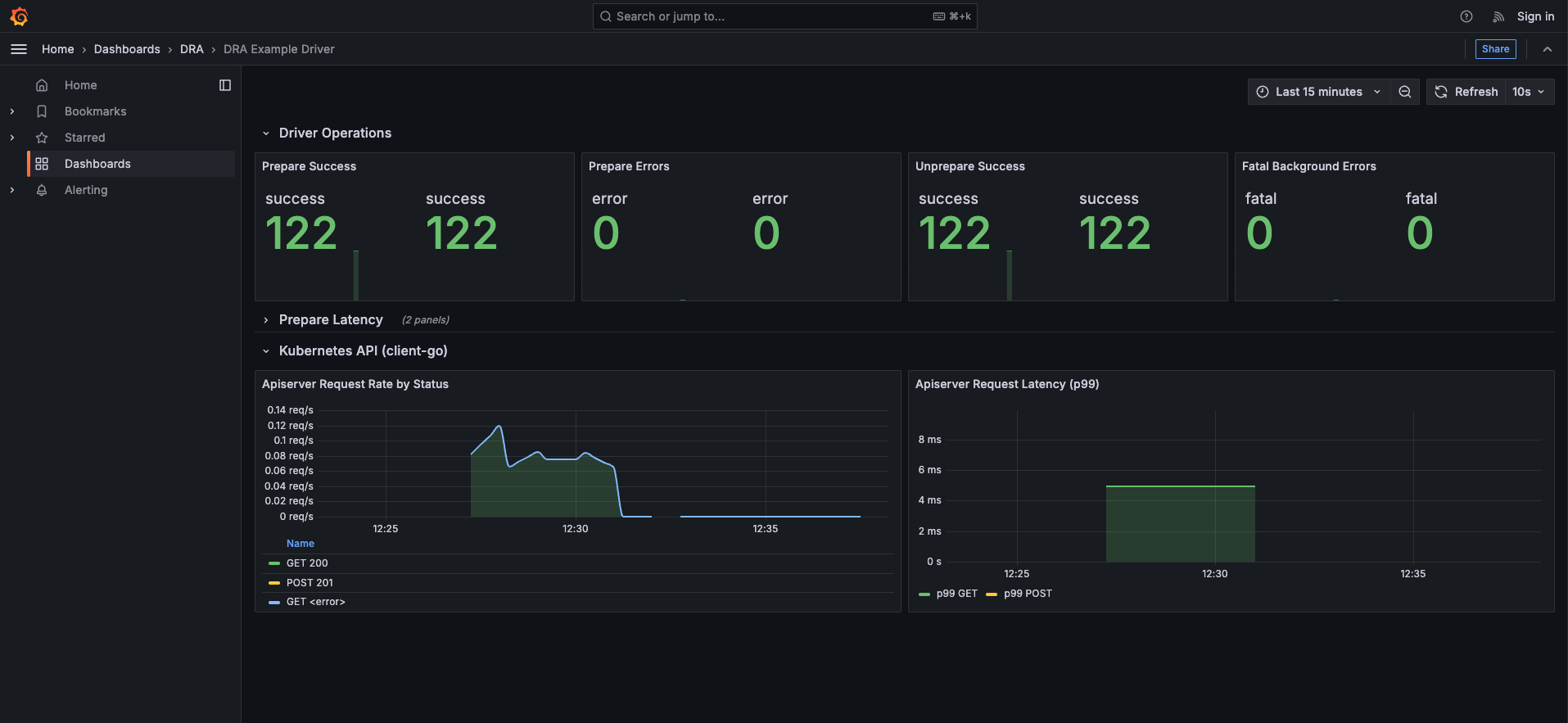
Task: Click the POST 201 yellow legend swatch
Action: [274, 583]
